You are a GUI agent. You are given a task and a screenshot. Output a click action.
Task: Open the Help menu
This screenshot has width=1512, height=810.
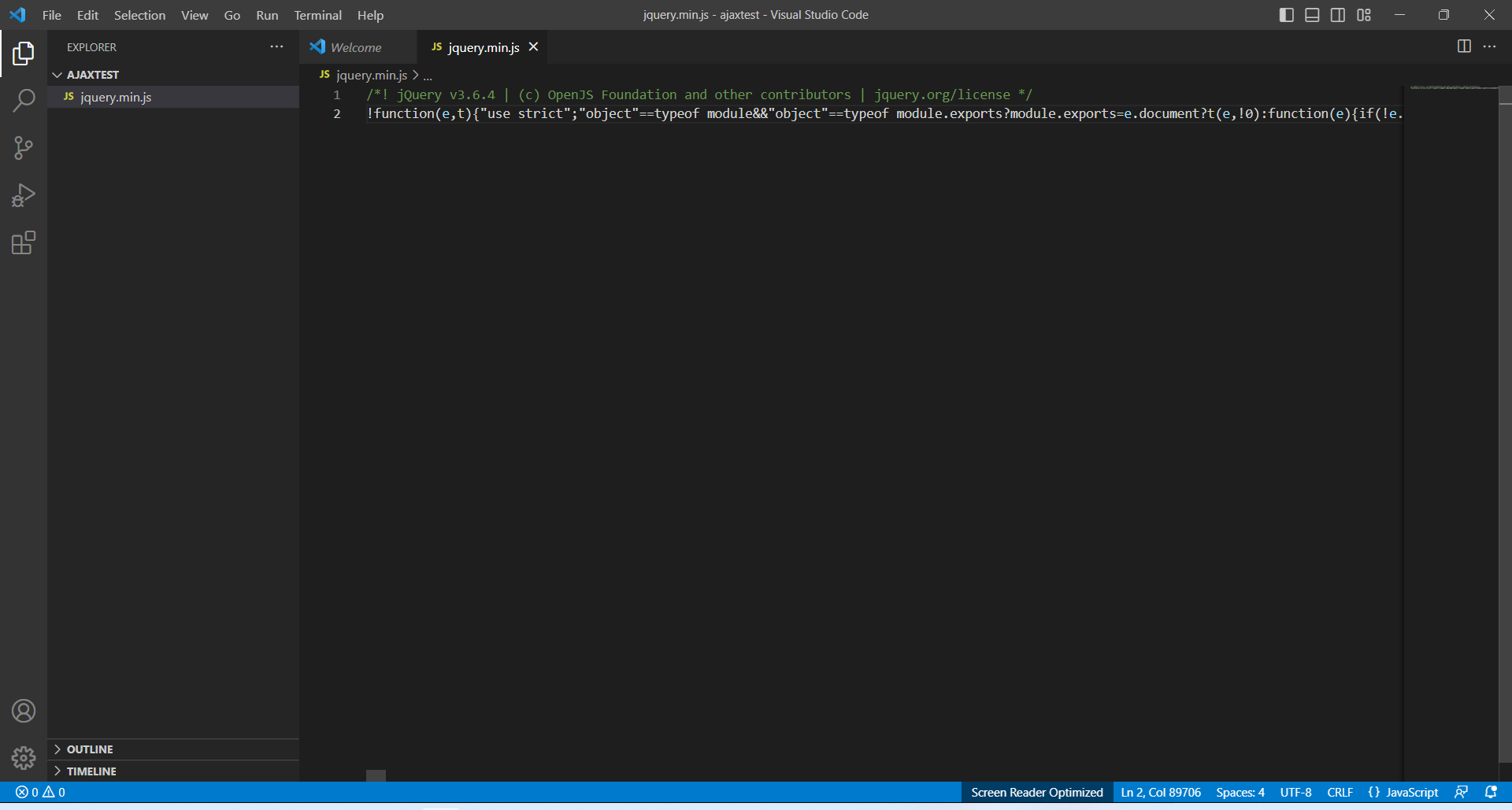(370, 15)
